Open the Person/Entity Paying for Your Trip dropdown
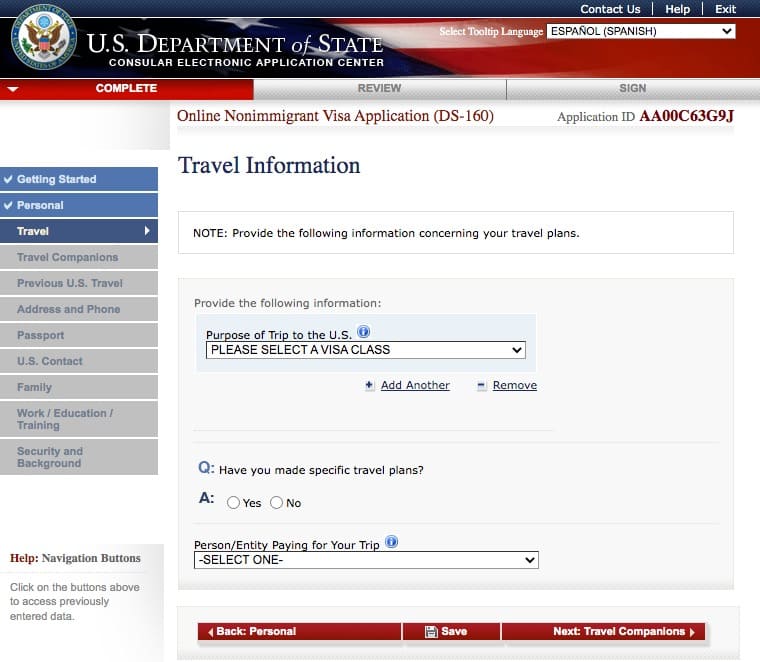 pyautogui.click(x=366, y=560)
